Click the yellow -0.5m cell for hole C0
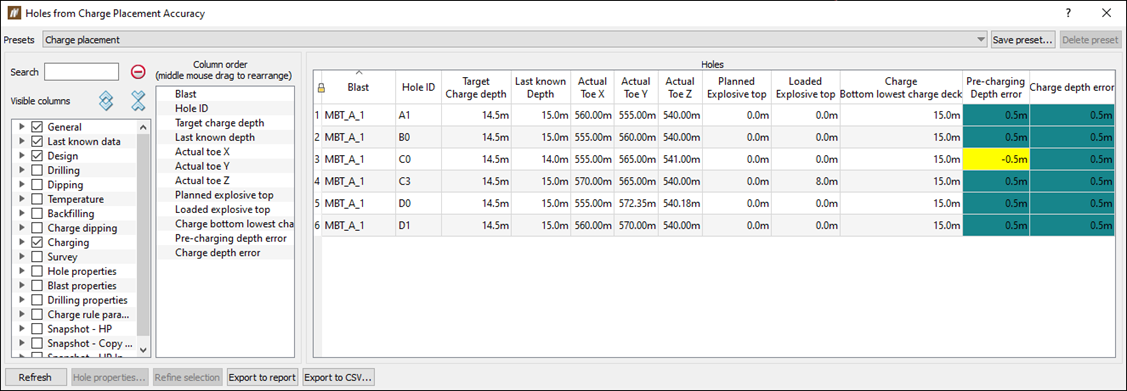Viewport: 1127px width, 391px height. pos(995,160)
